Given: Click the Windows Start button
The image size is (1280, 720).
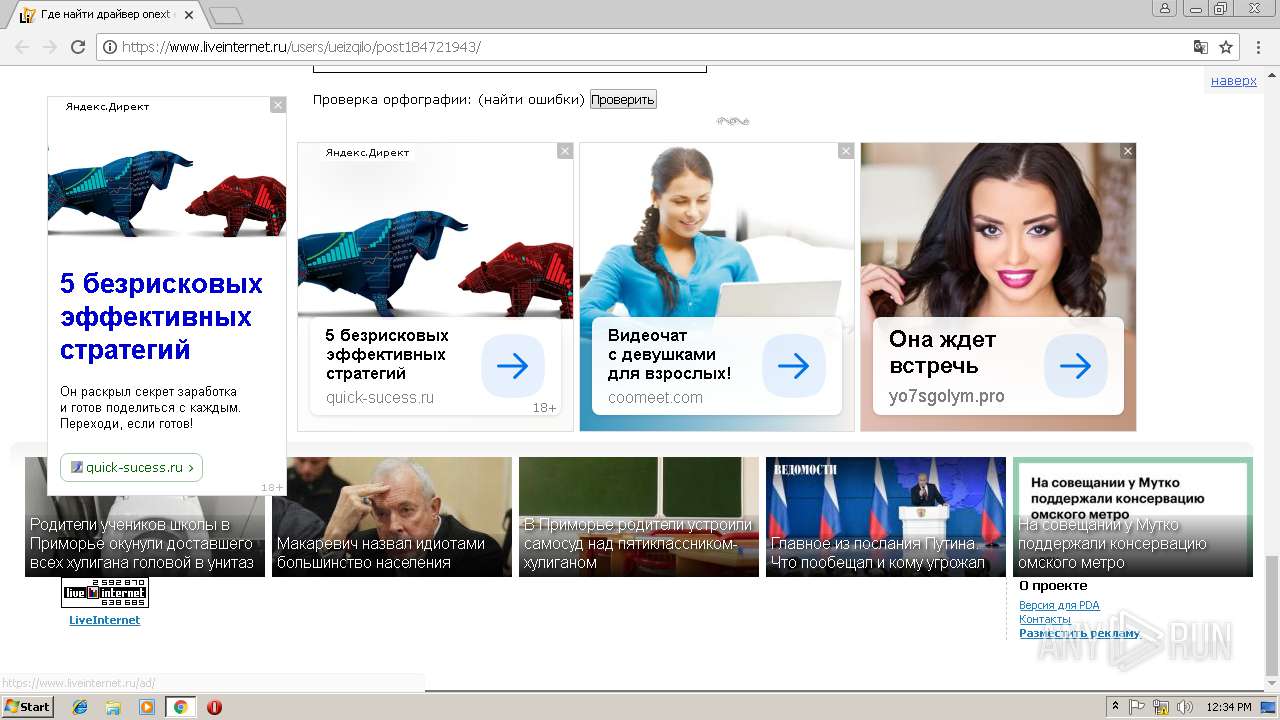Looking at the screenshot, I should (27, 707).
